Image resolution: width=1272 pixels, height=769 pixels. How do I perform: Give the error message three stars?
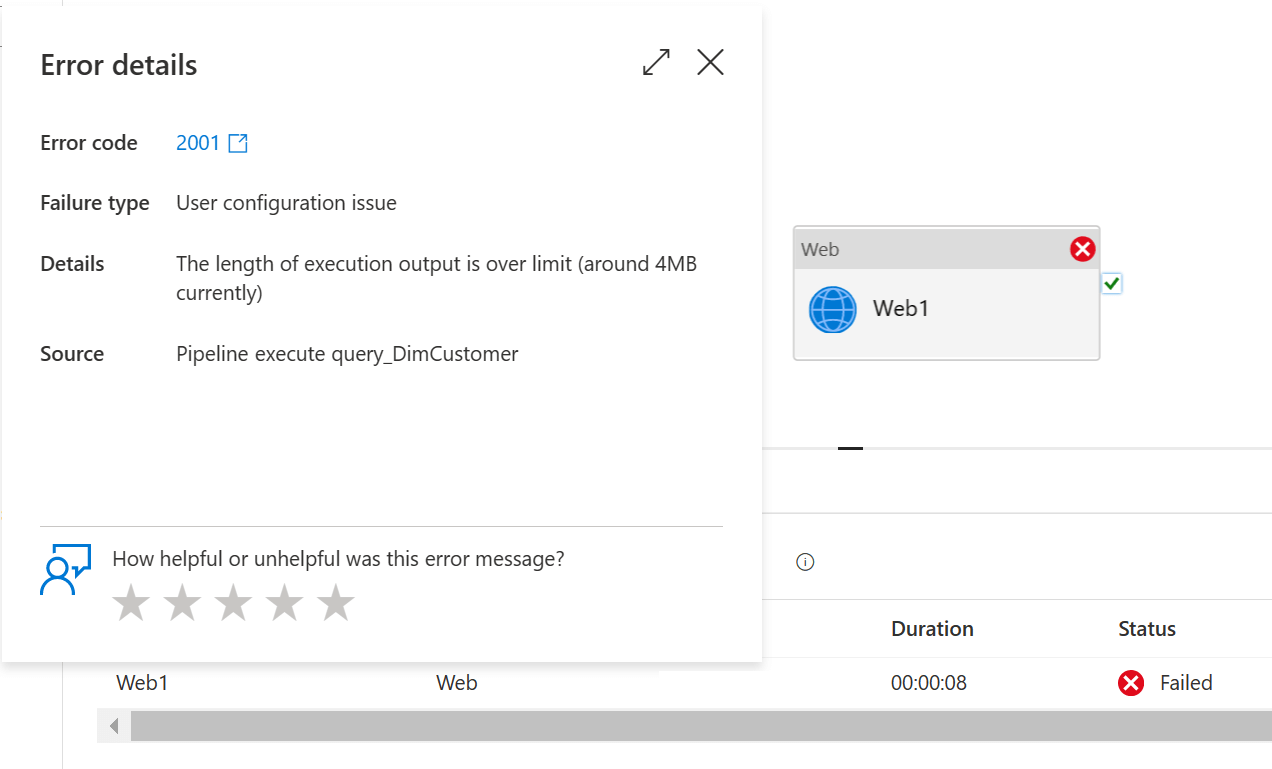click(233, 603)
